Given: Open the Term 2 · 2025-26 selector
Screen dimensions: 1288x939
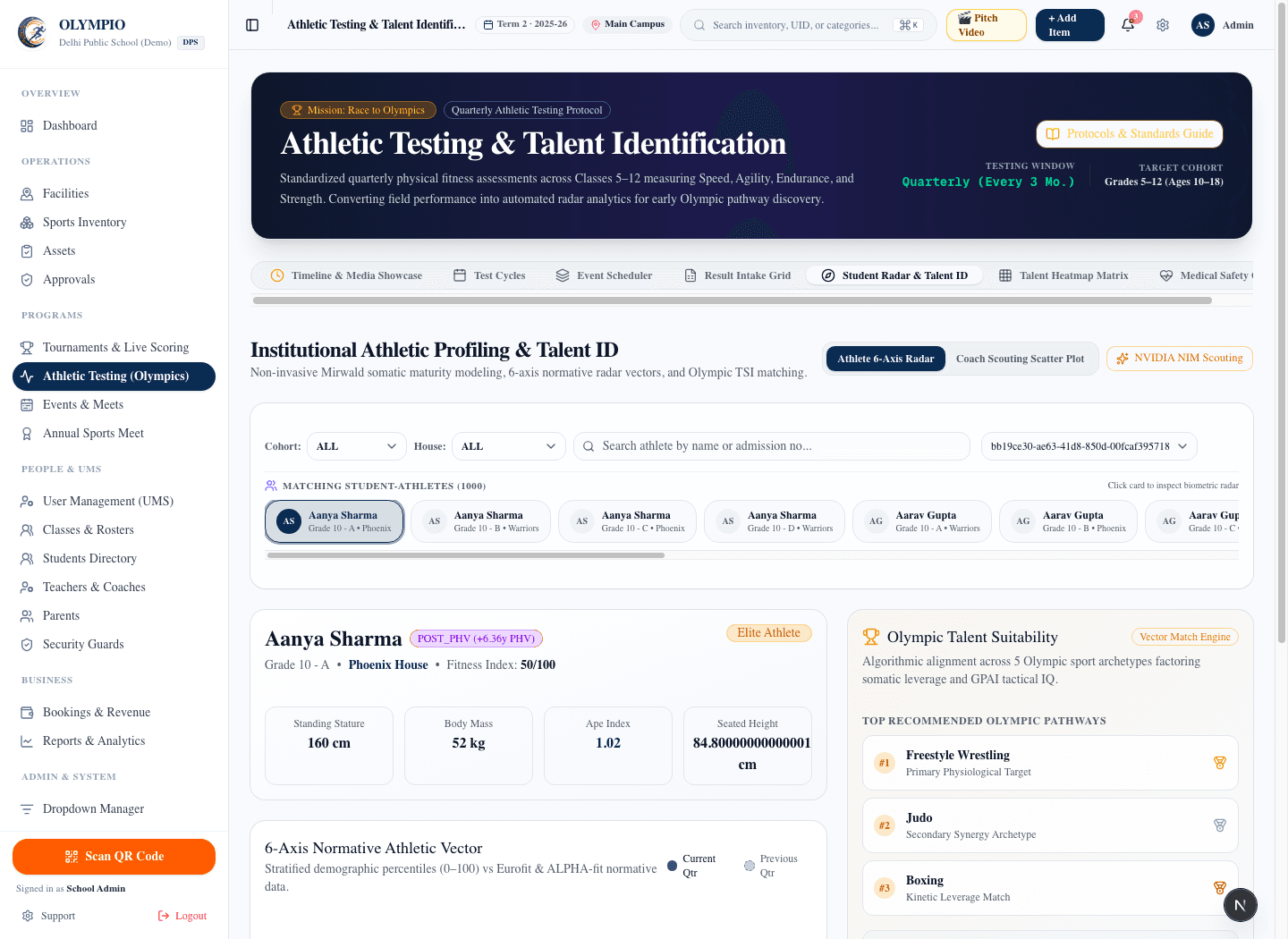Looking at the screenshot, I should (x=526, y=24).
